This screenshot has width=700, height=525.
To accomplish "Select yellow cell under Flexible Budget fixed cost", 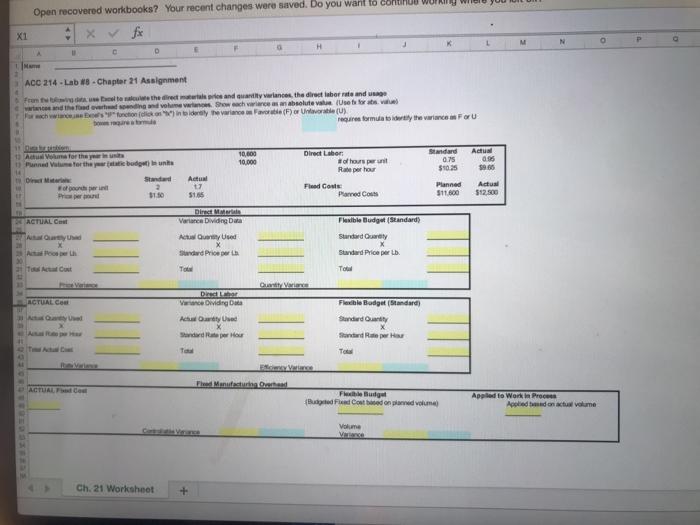I will click(x=361, y=410).
